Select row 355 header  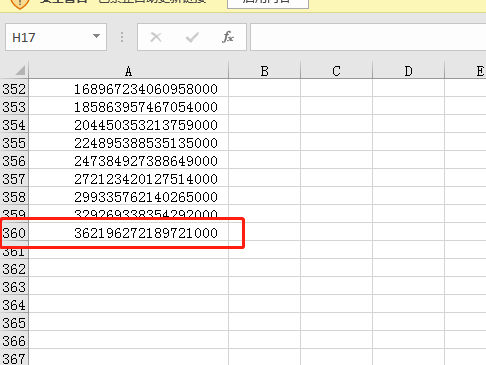coord(14,143)
